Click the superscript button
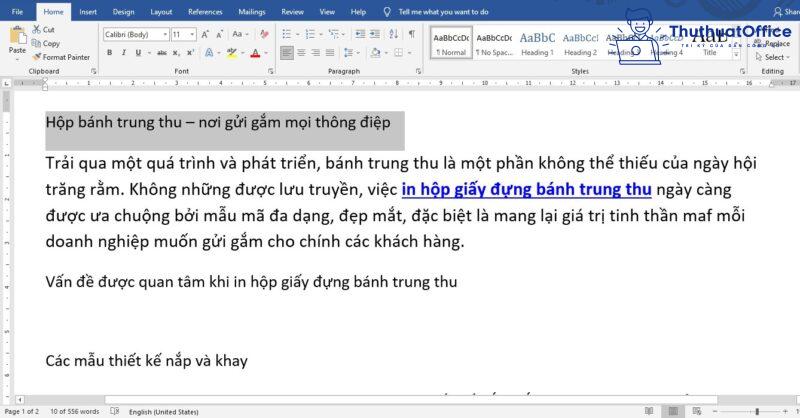Viewport: 800px width, 418px height. point(190,53)
